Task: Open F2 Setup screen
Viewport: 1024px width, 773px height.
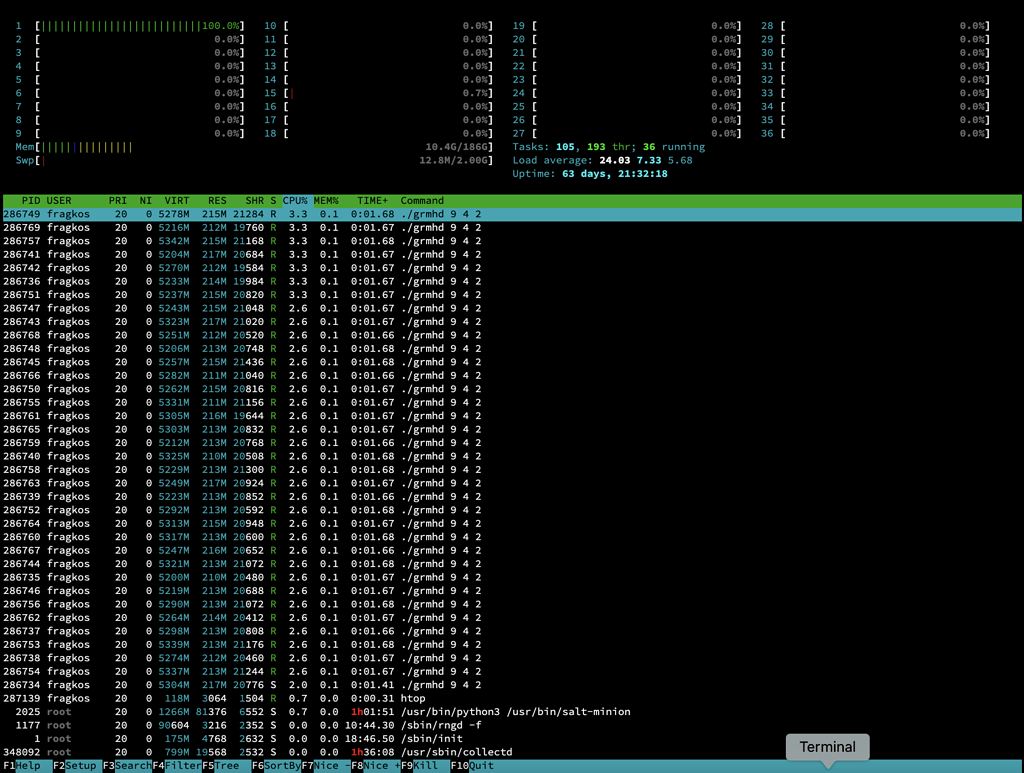Action: (74, 766)
